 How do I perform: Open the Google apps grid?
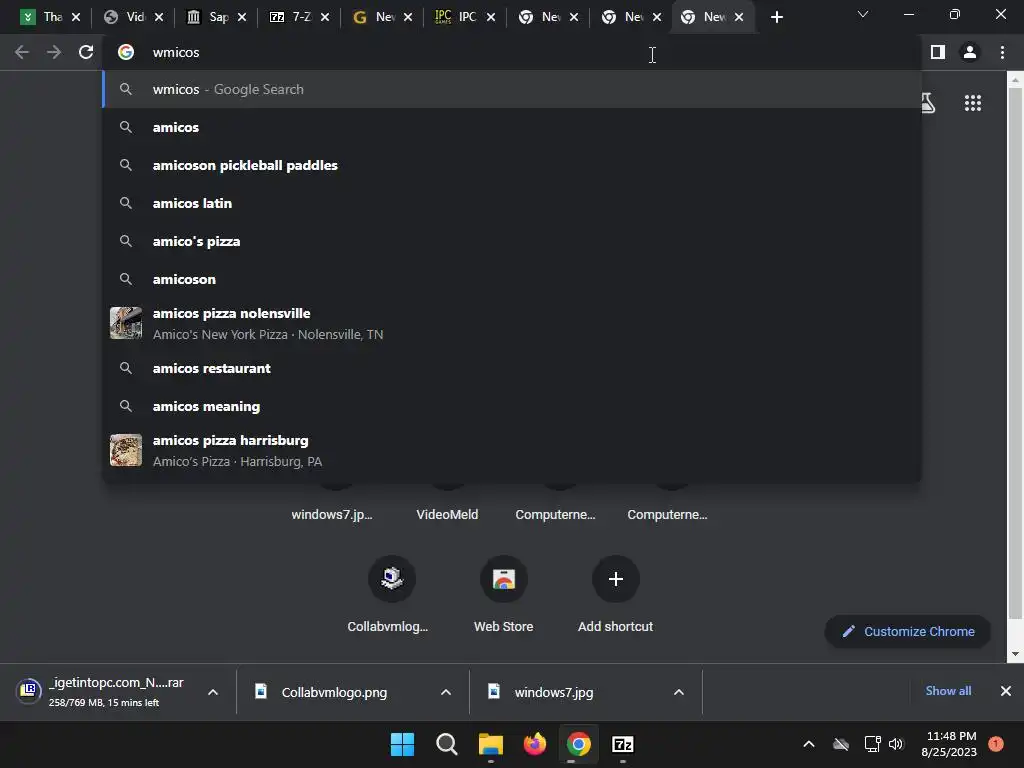pos(973,103)
